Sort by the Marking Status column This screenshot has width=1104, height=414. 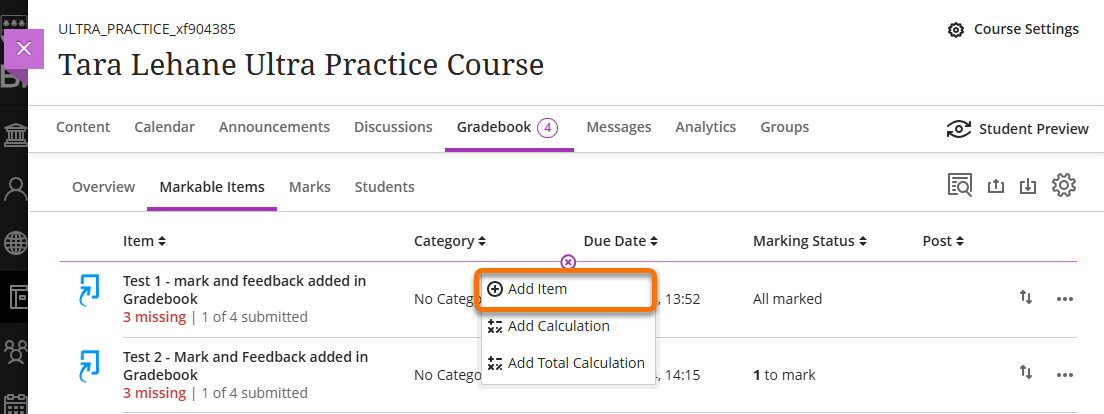pos(810,241)
